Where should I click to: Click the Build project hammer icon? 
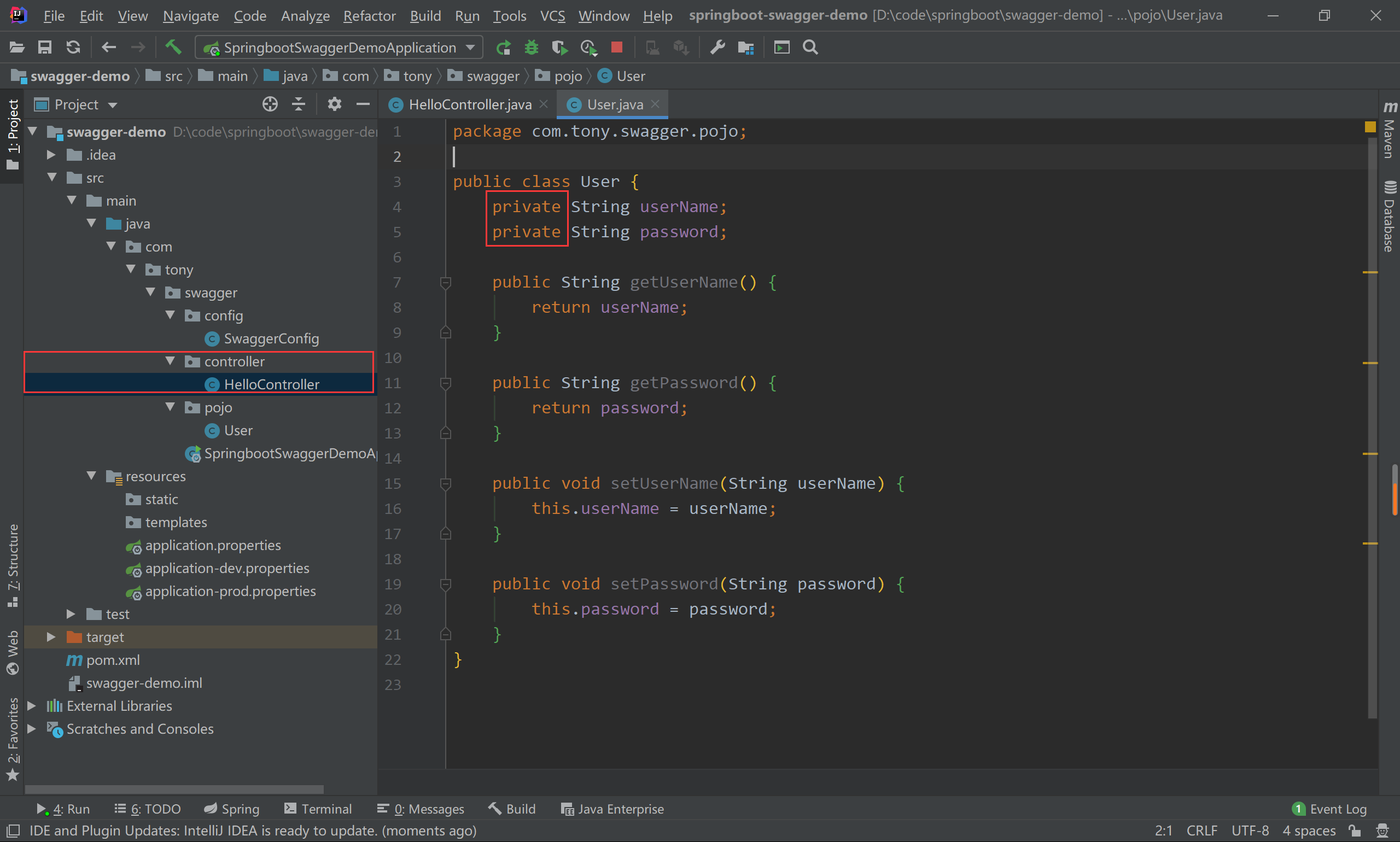173,47
